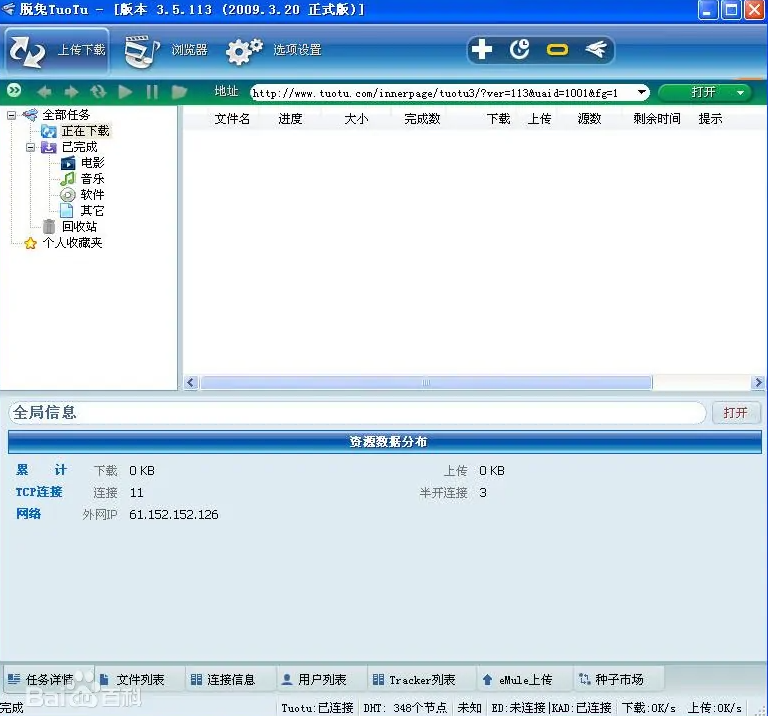
Task: Click the clock-shaped icon beside the plus
Action: point(519,49)
